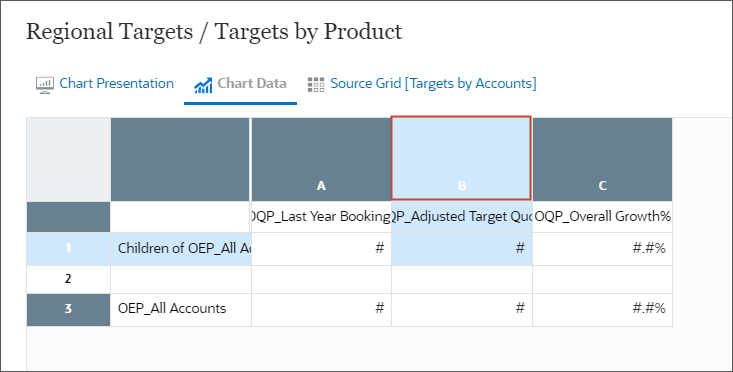Select row 1 column A # cell
This screenshot has height=372, width=733.
point(321,249)
